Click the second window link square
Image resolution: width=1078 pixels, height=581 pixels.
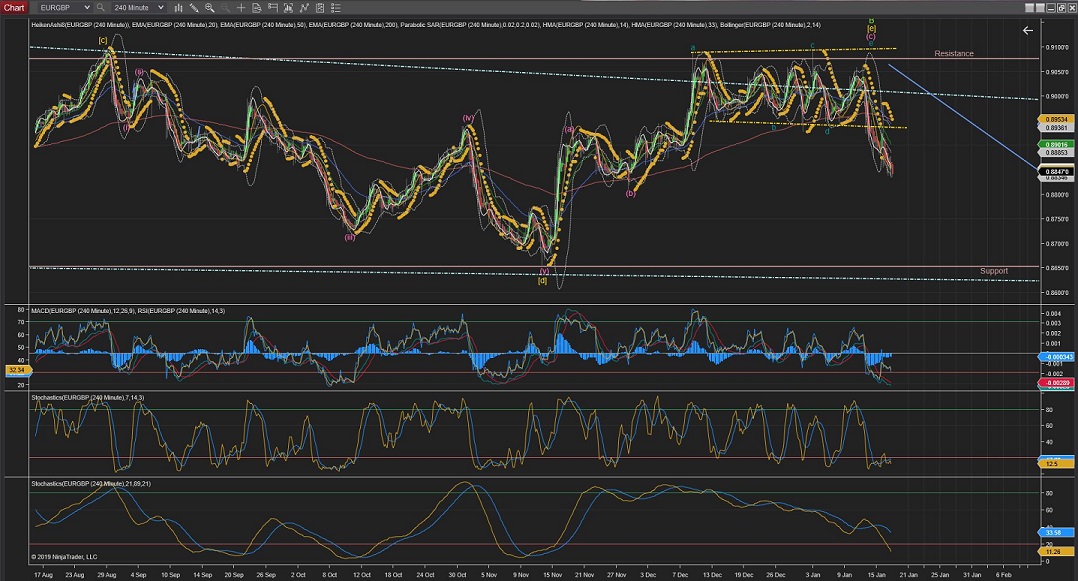1040,8
